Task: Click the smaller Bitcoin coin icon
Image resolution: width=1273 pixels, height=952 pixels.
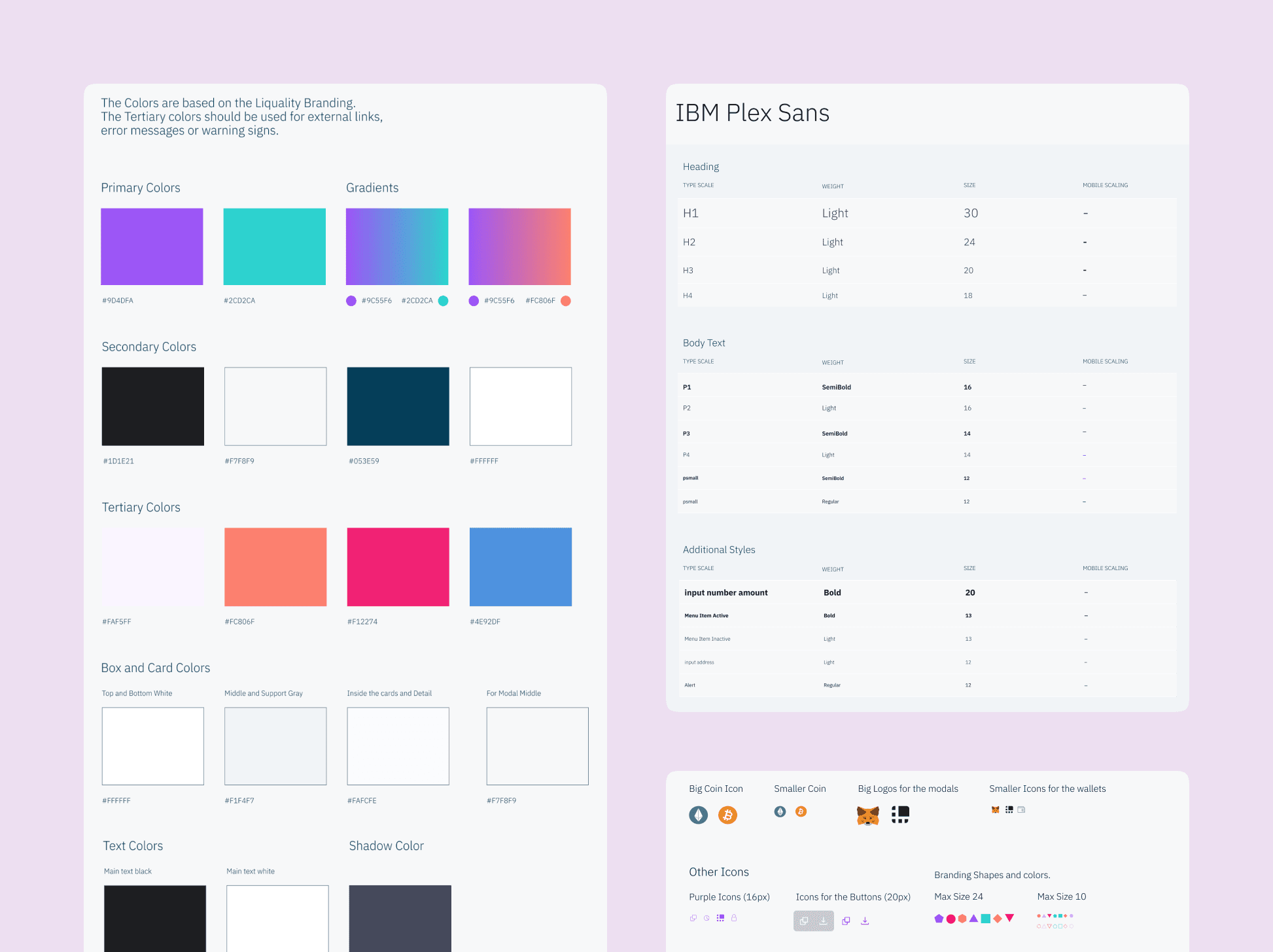Action: (801, 811)
